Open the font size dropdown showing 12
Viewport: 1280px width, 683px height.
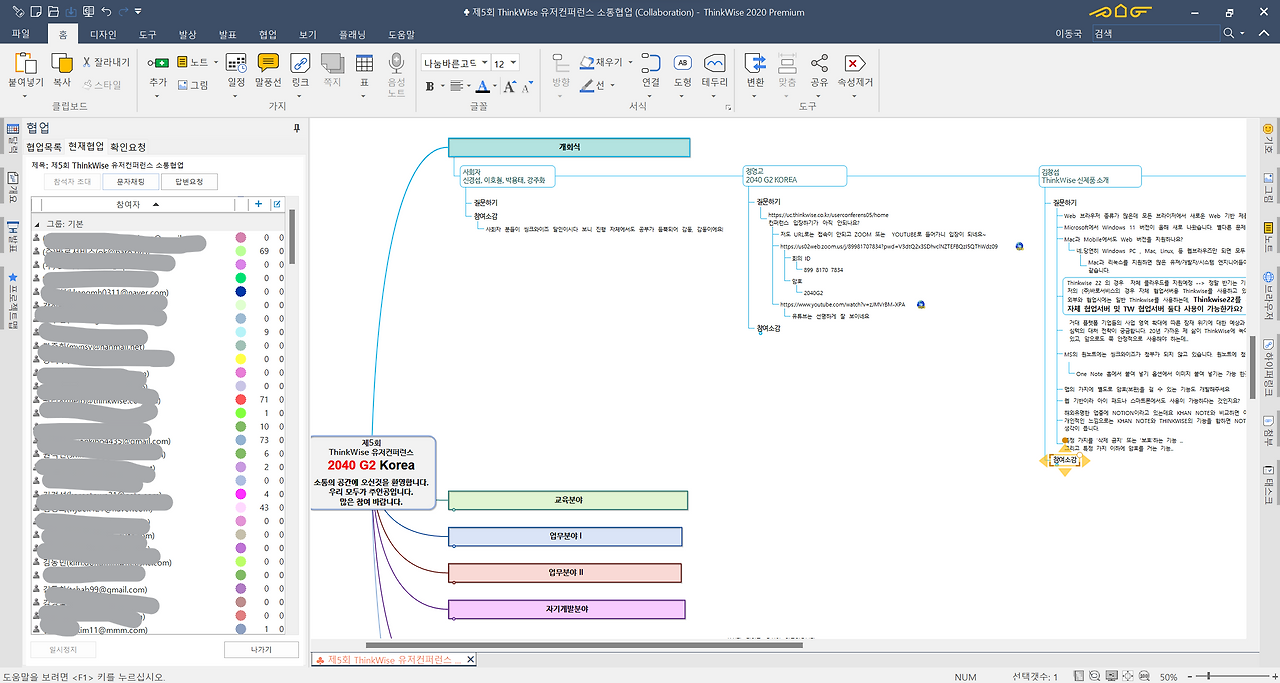pyautogui.click(x=512, y=62)
